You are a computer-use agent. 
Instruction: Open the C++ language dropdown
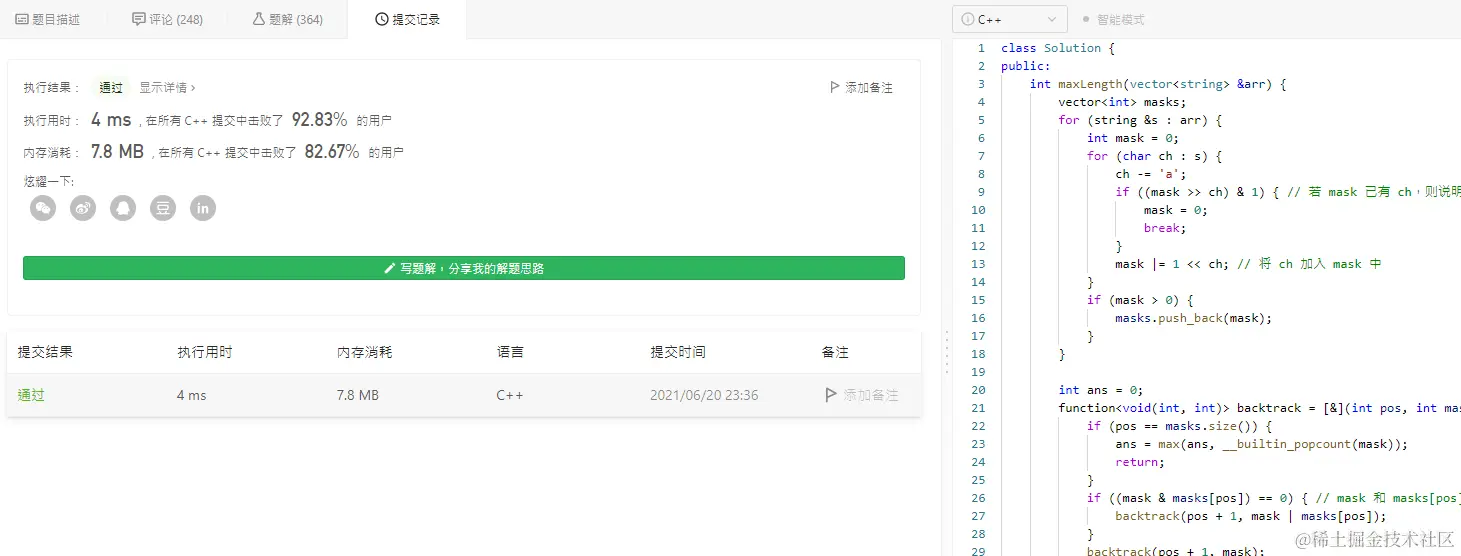[x=1010, y=19]
